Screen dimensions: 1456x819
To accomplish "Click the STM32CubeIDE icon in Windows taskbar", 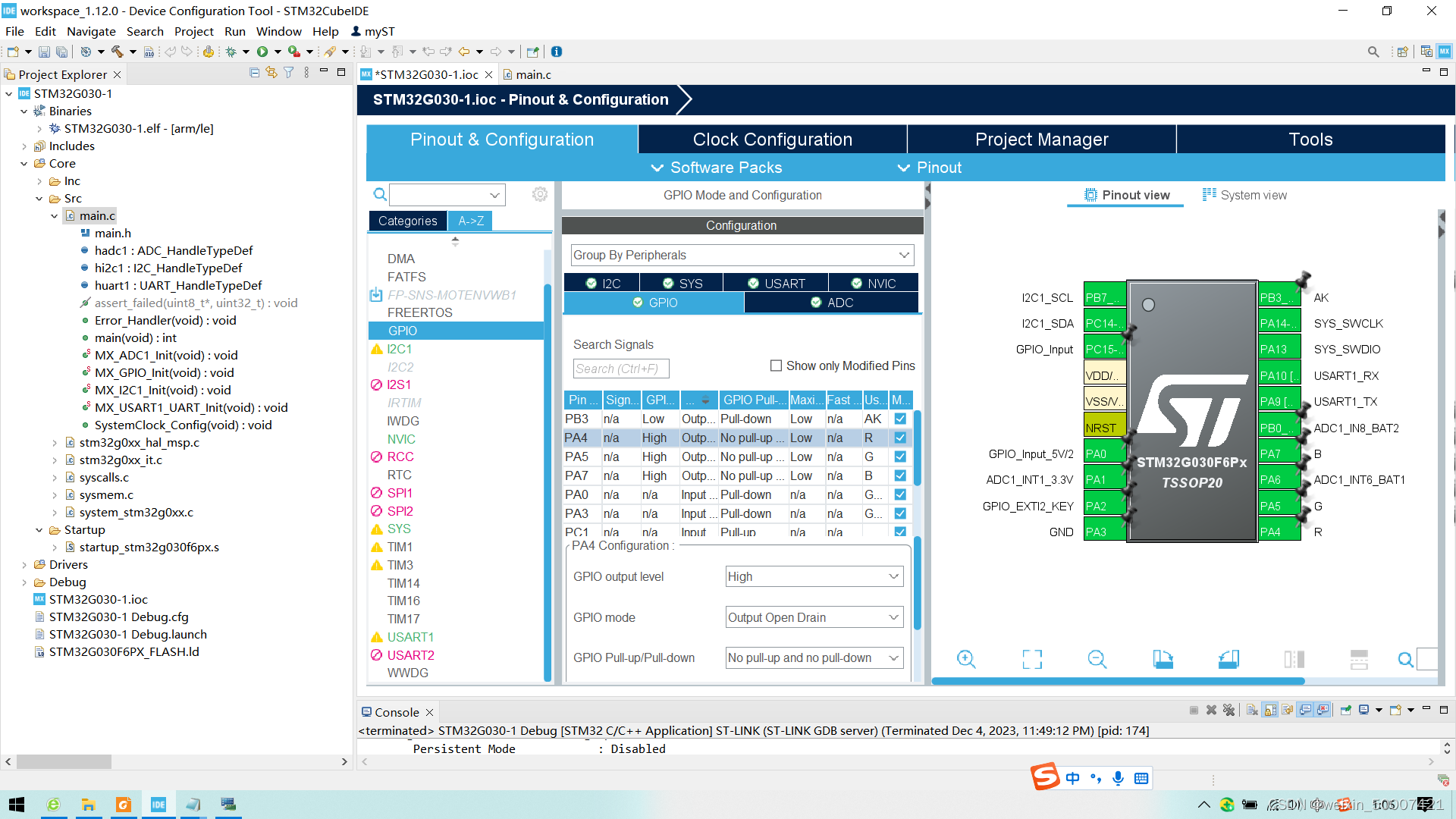I will click(x=158, y=805).
